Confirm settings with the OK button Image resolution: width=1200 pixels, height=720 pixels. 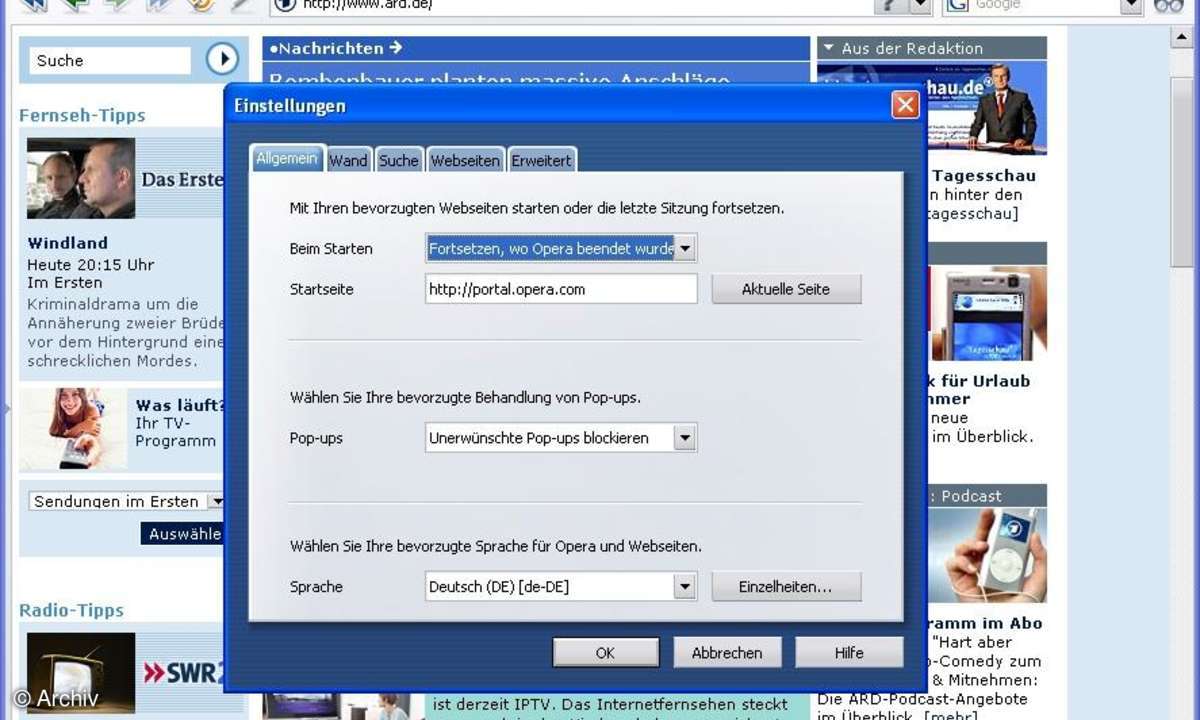pyautogui.click(x=605, y=653)
